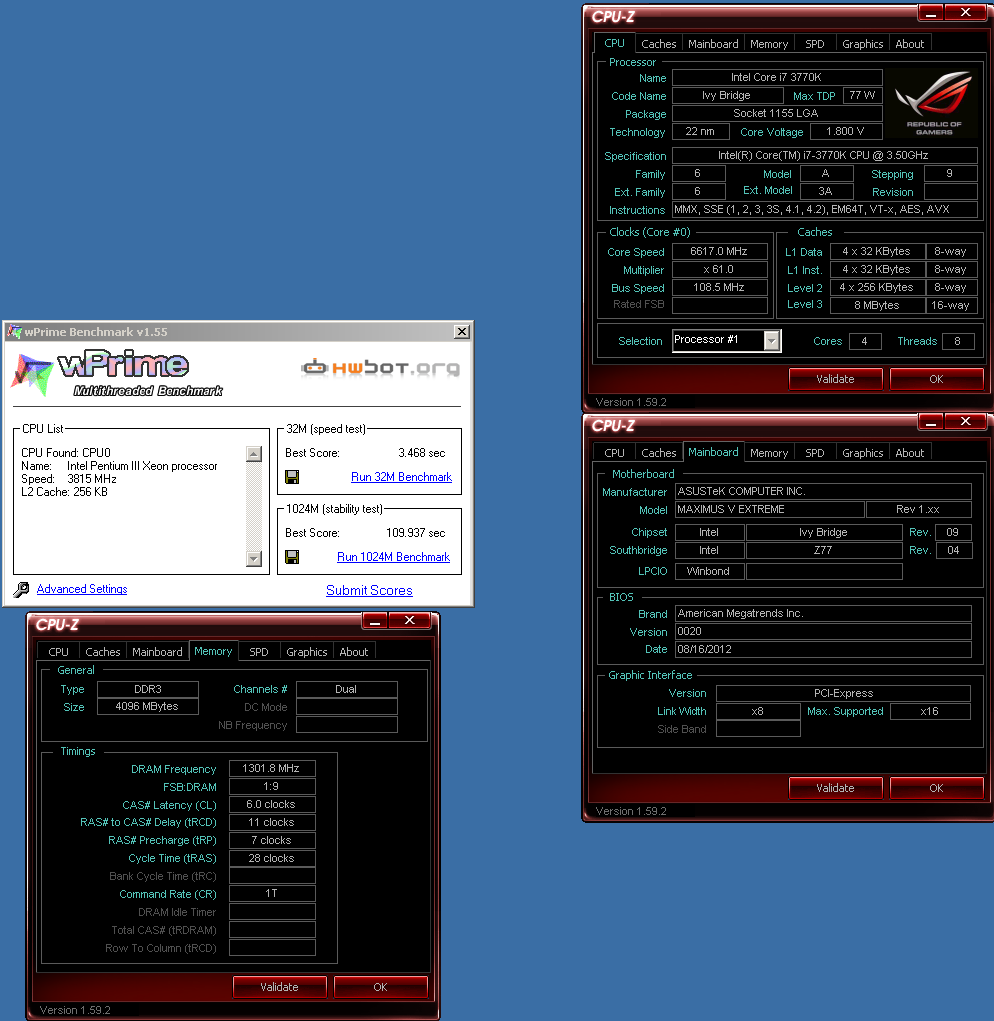Click the Specification field in CPU-Z

[x=824, y=156]
